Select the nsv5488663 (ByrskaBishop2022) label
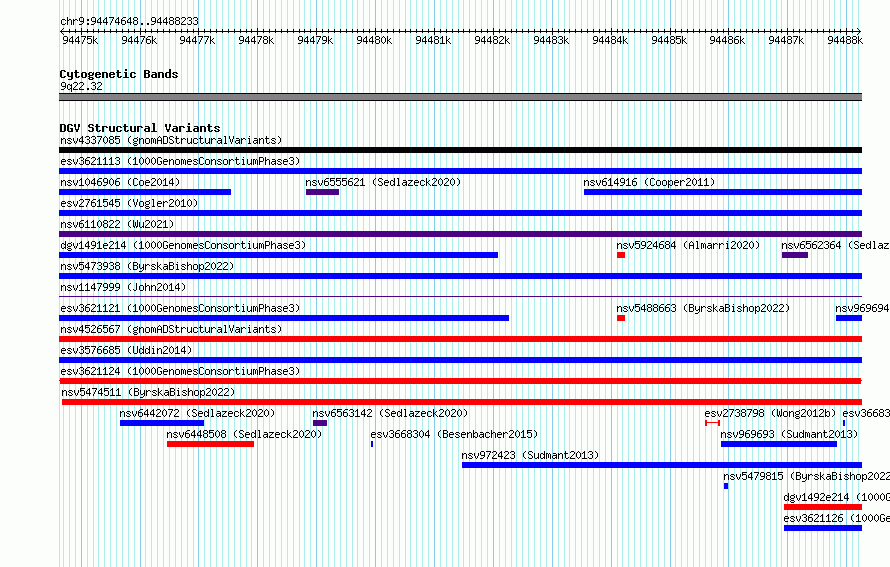Viewport: 890px width, 567px height. coord(703,308)
